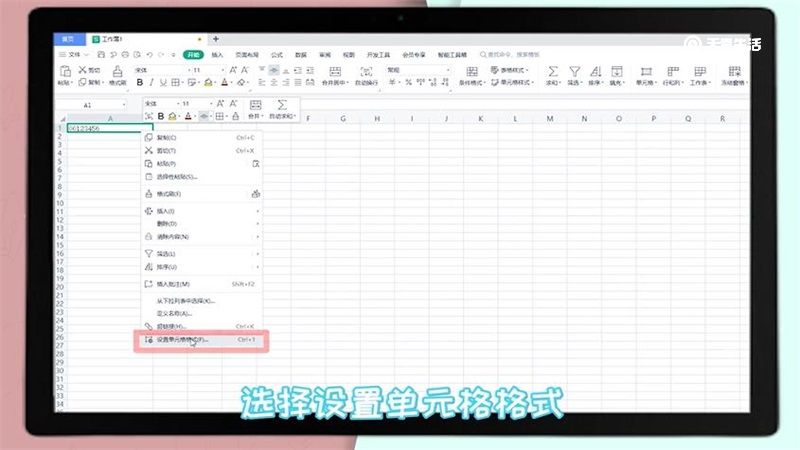This screenshot has width=800, height=450.
Task: Switch to the Insert ribbon tab
Action: pyautogui.click(x=217, y=55)
